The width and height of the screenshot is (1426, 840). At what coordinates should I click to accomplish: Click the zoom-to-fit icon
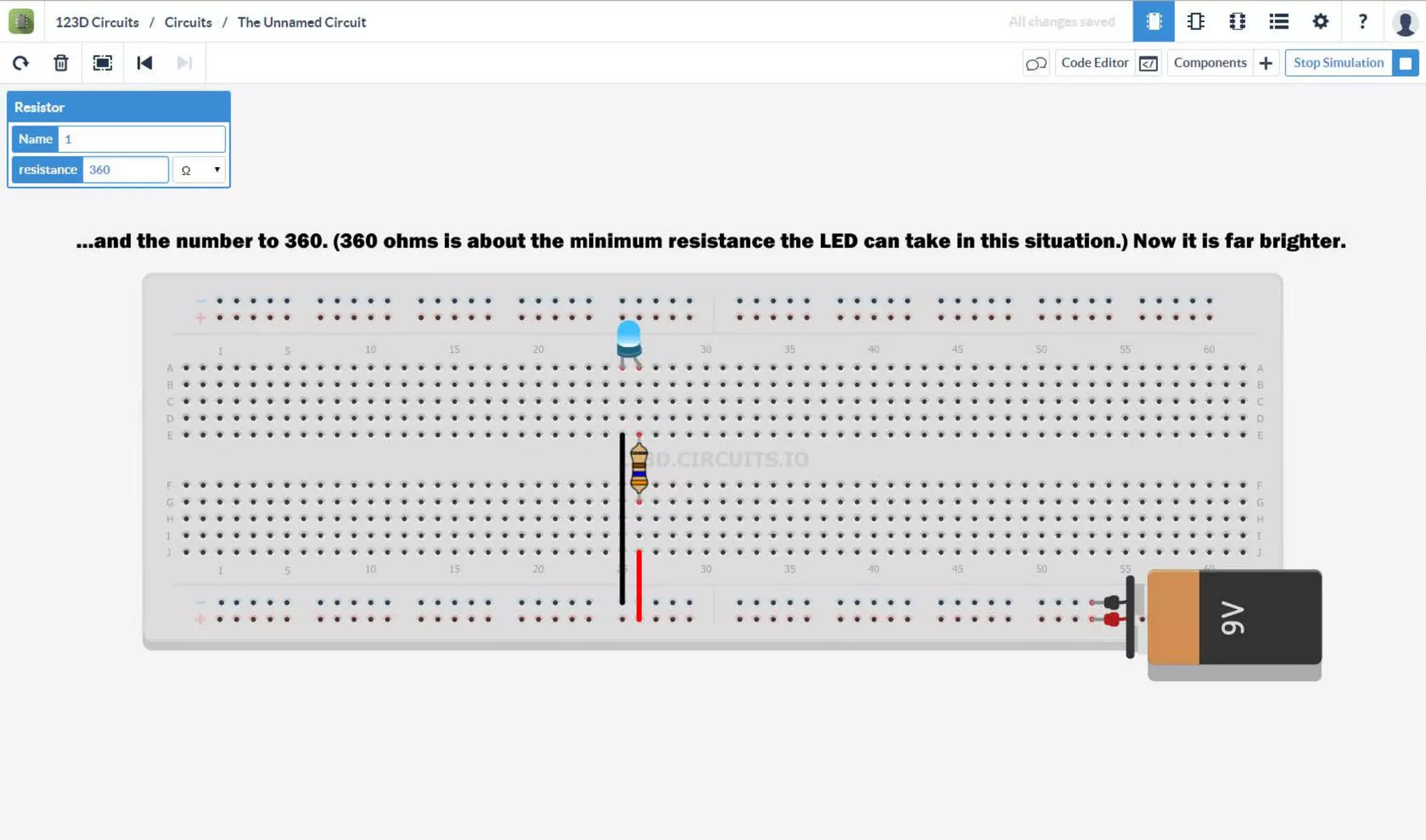[102, 63]
